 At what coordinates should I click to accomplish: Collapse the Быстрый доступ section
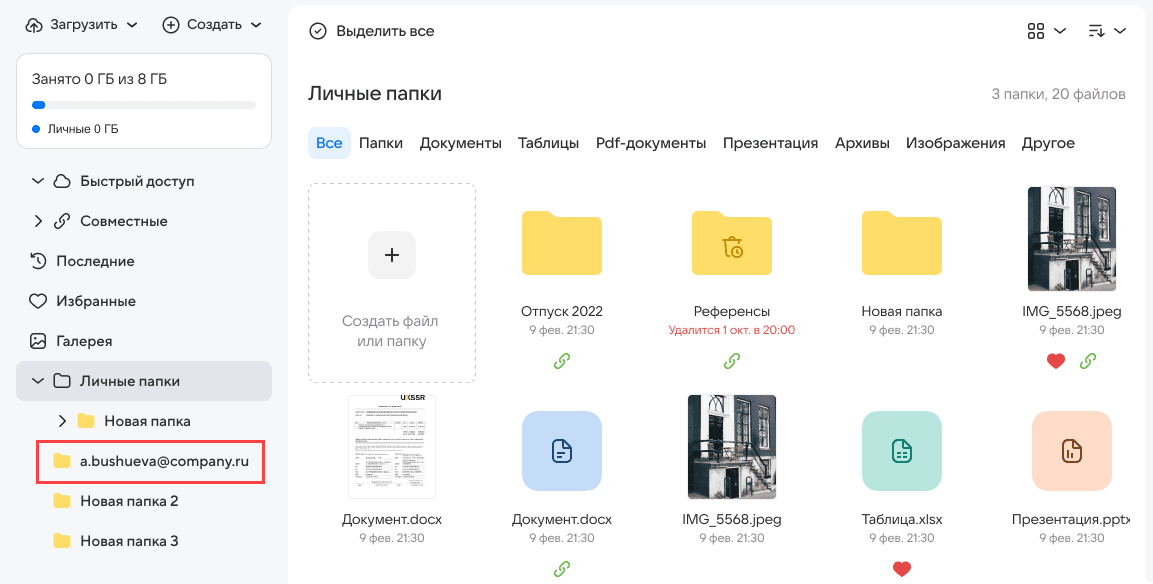coord(38,181)
